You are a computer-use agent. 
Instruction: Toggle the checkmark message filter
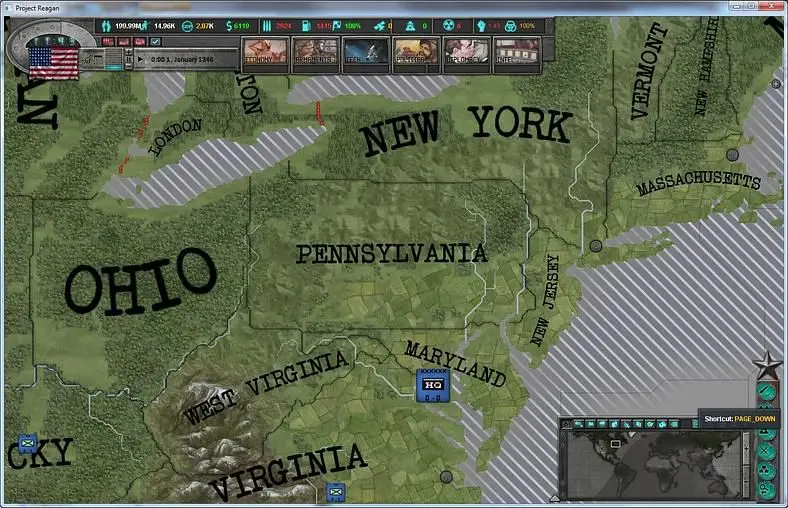tap(155, 42)
